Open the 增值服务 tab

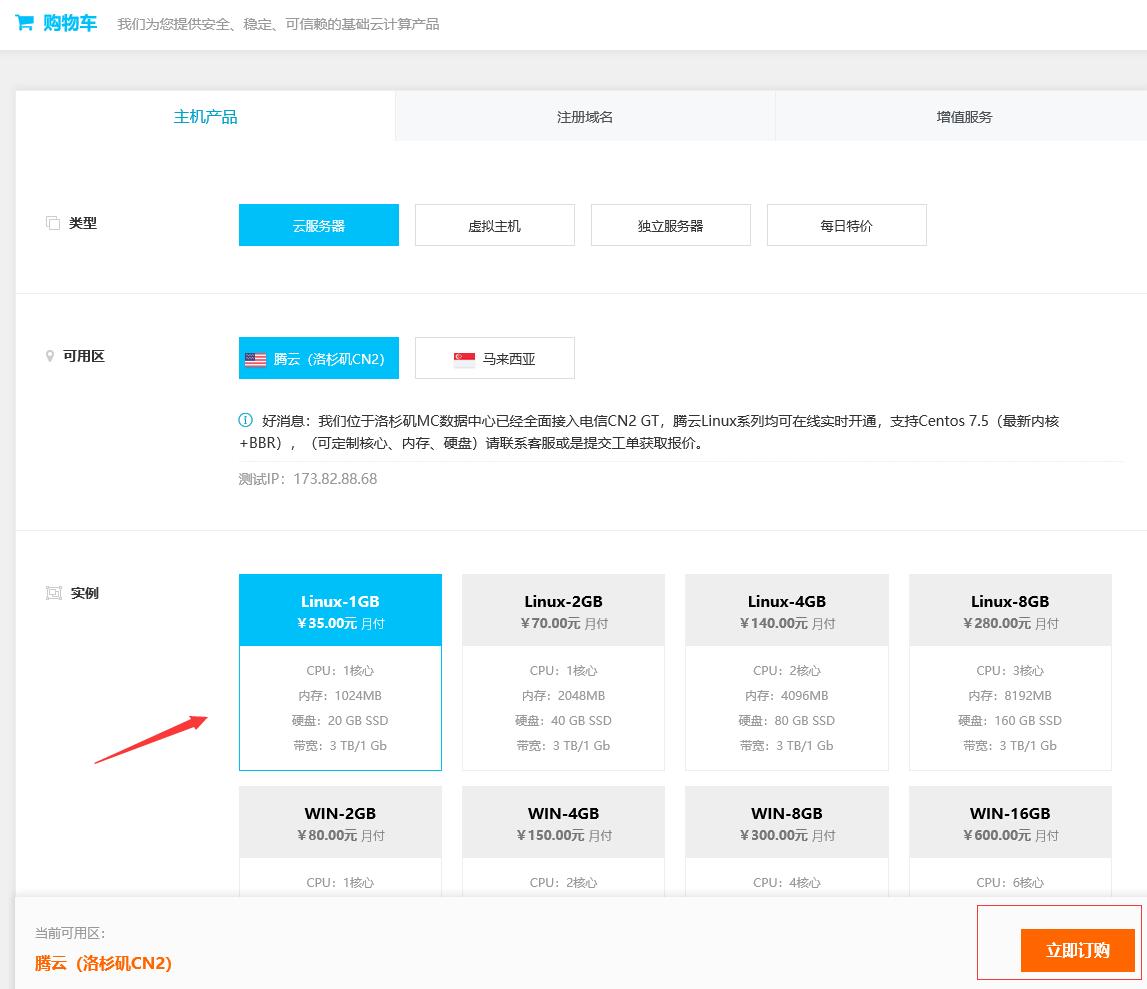965,116
